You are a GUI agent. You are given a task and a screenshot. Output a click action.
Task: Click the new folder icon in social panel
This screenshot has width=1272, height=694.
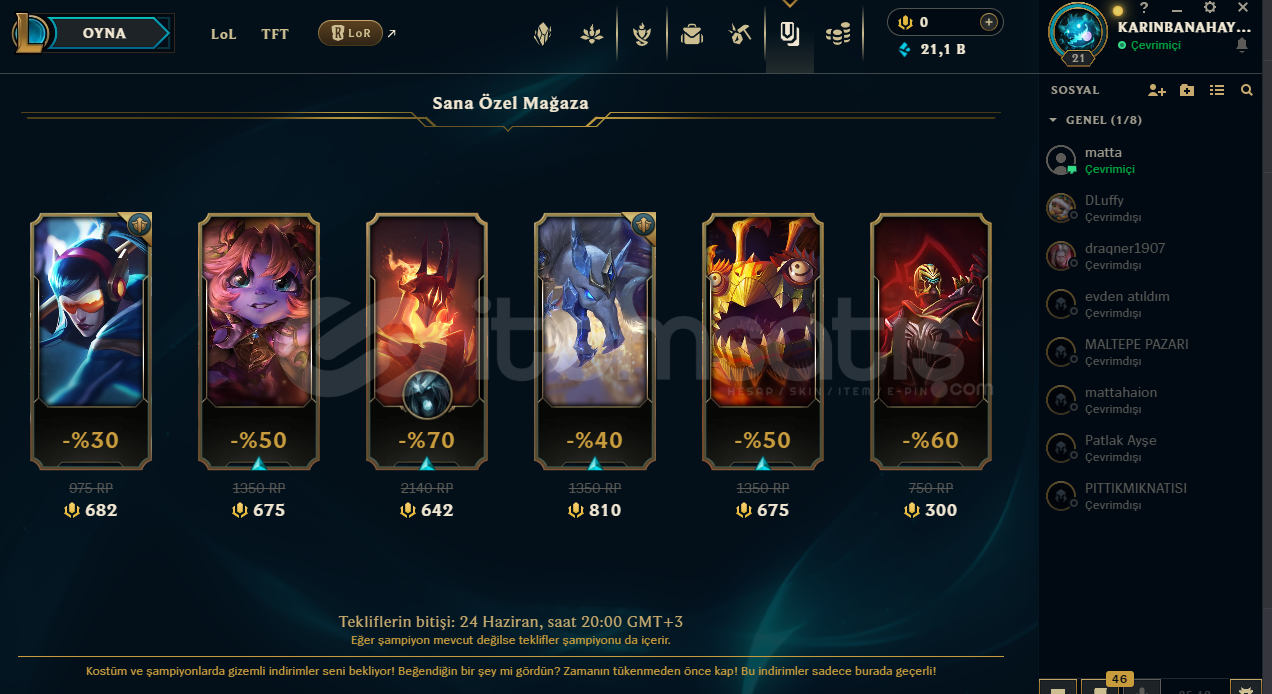(x=1187, y=90)
